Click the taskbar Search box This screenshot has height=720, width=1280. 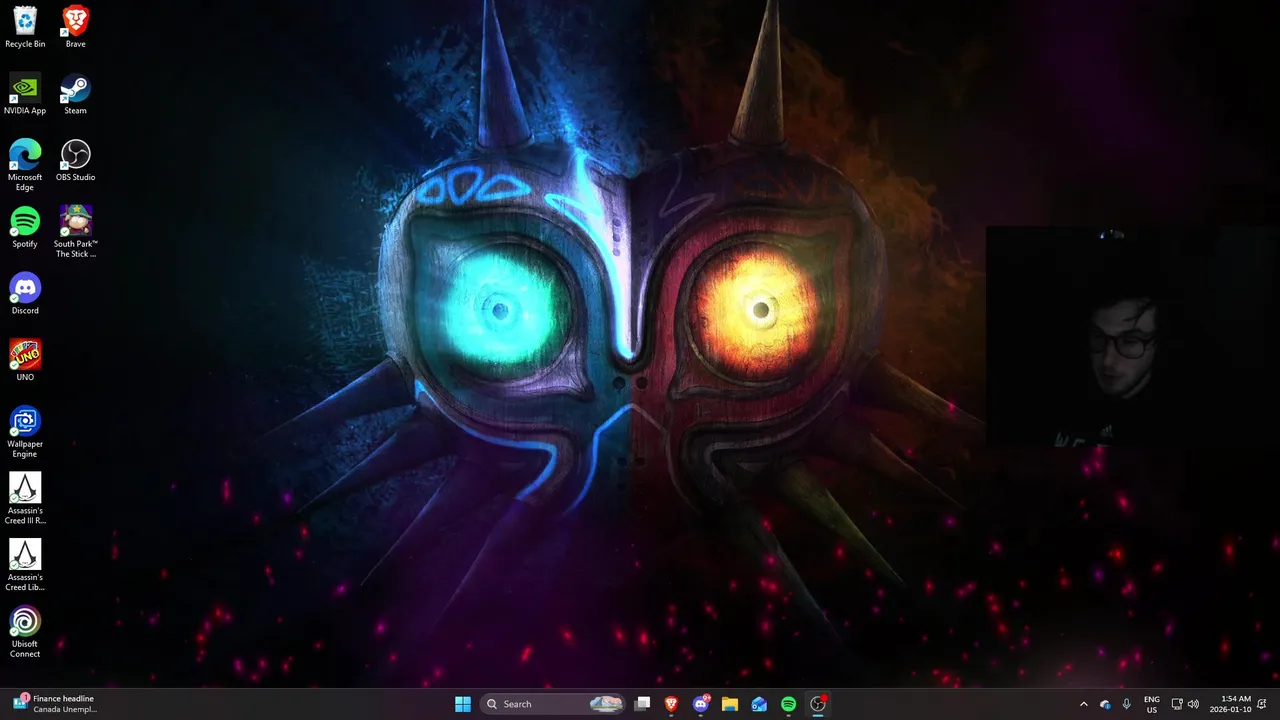coord(553,704)
